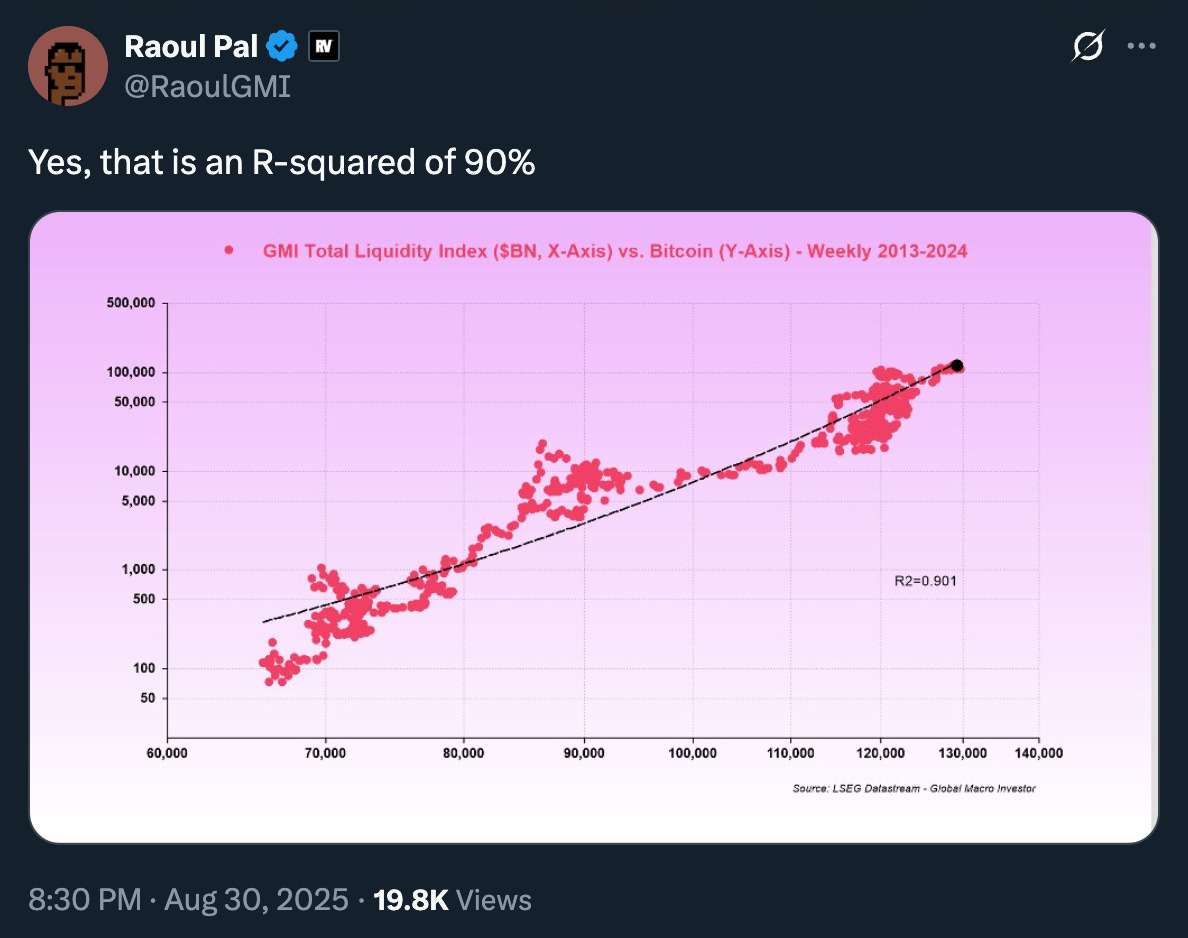Screen dimensions: 1188x938
Task: Open @RaoulGMI profile via handle
Action: 208,86
